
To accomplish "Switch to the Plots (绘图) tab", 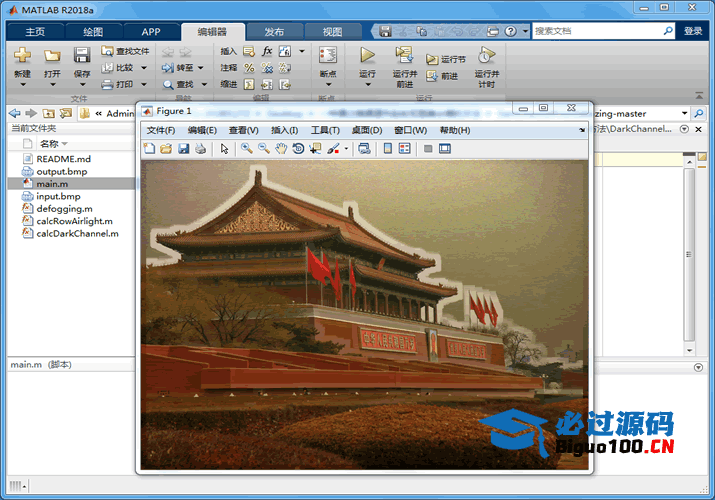I will click(93, 32).
